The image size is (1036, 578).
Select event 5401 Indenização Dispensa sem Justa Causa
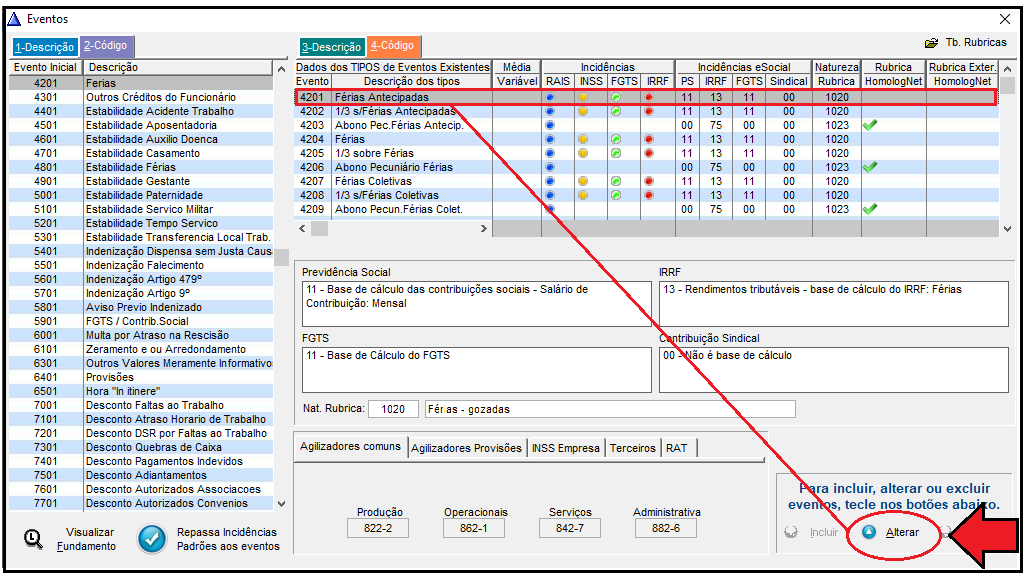tap(141, 251)
